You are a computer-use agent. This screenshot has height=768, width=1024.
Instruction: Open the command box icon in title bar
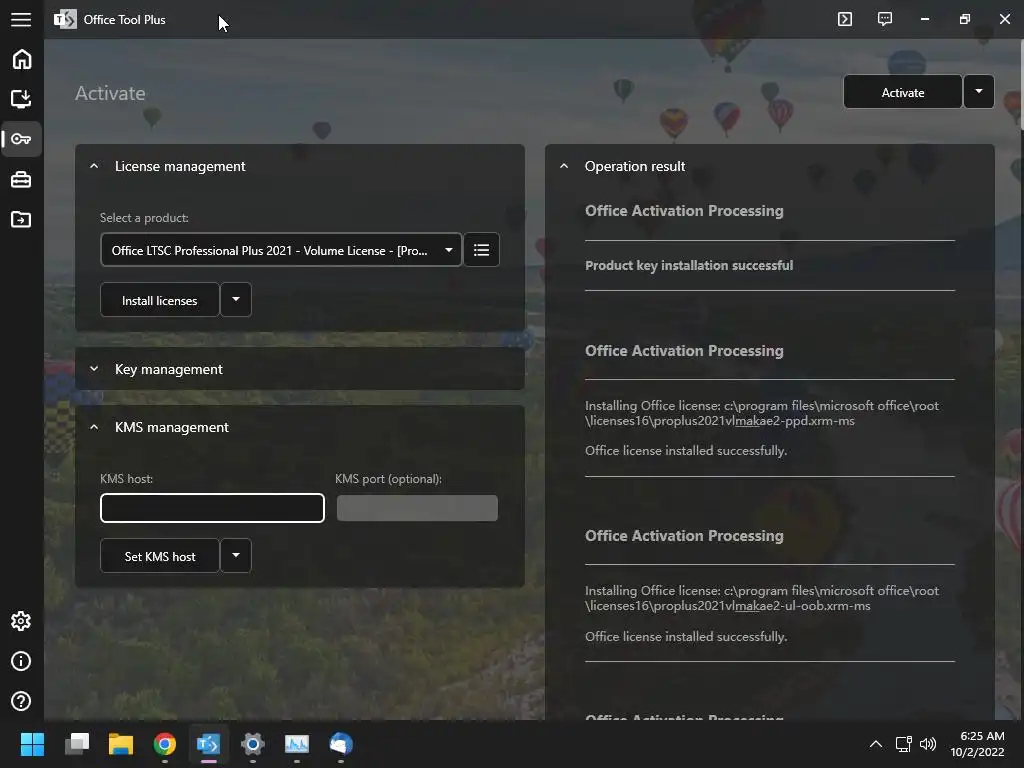tap(845, 19)
